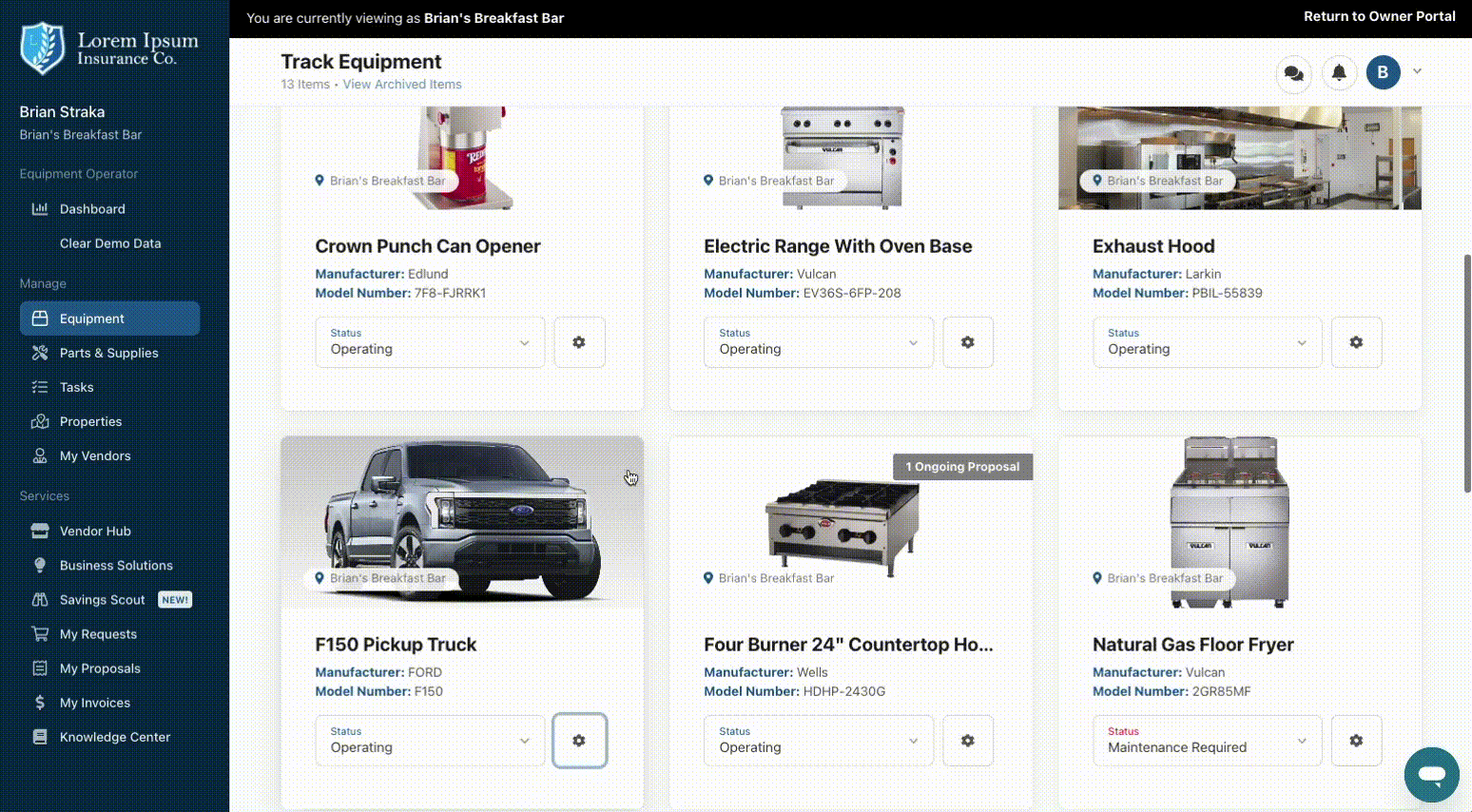Open Electric Range status dropdown
The image size is (1472, 812).
pos(819,342)
